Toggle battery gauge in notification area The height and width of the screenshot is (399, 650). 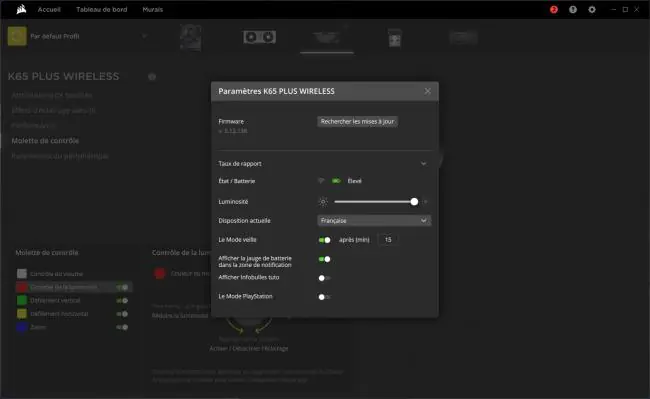324,259
